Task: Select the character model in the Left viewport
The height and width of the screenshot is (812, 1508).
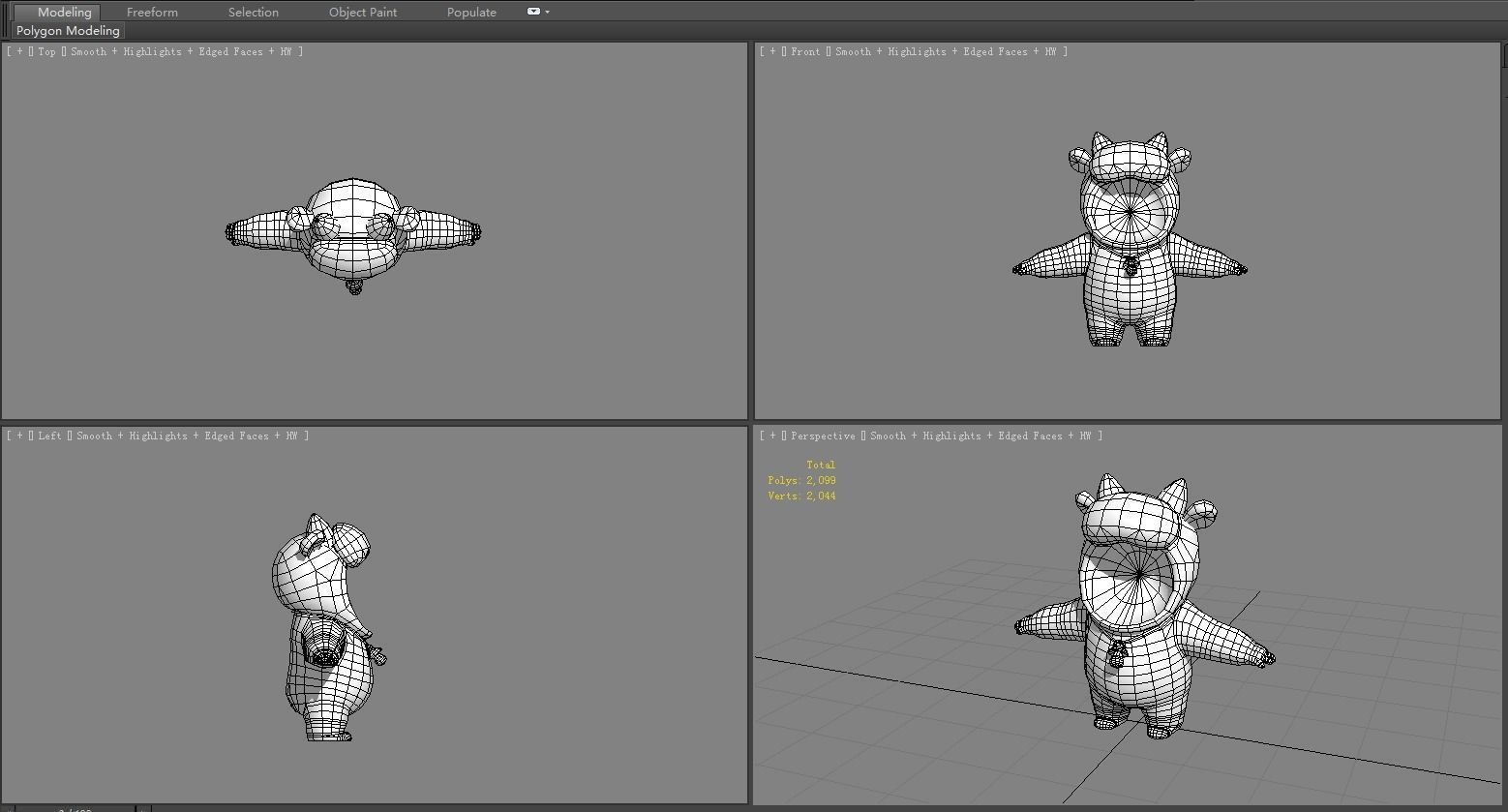Action: (x=324, y=629)
